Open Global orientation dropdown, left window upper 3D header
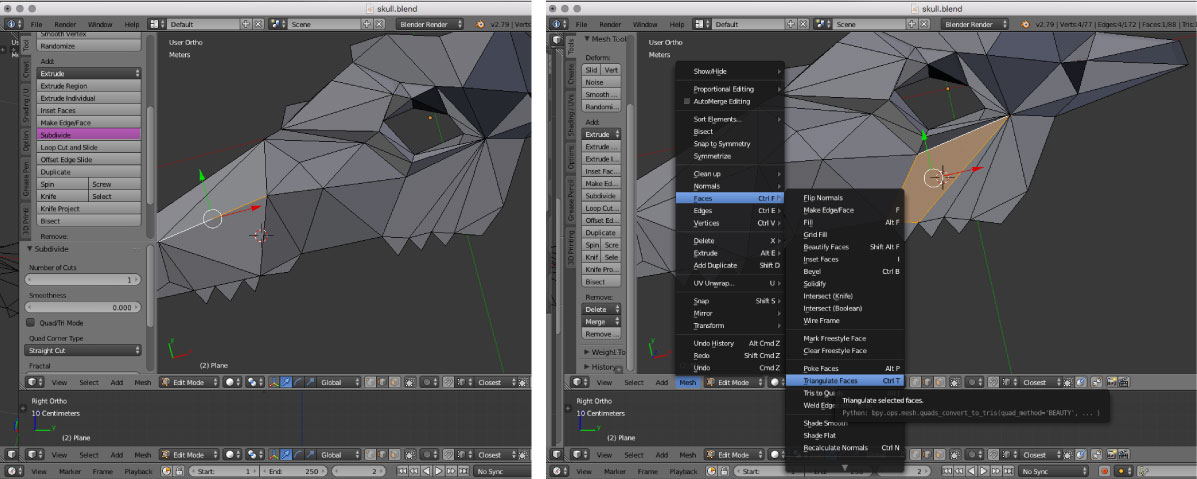This screenshot has height=479, width=1197. pyautogui.click(x=338, y=382)
